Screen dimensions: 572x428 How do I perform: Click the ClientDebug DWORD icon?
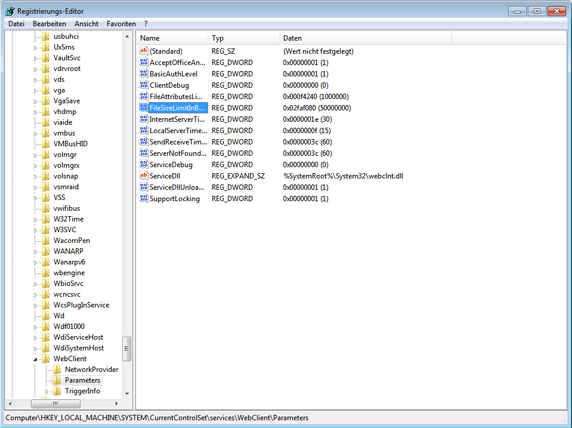[144, 85]
